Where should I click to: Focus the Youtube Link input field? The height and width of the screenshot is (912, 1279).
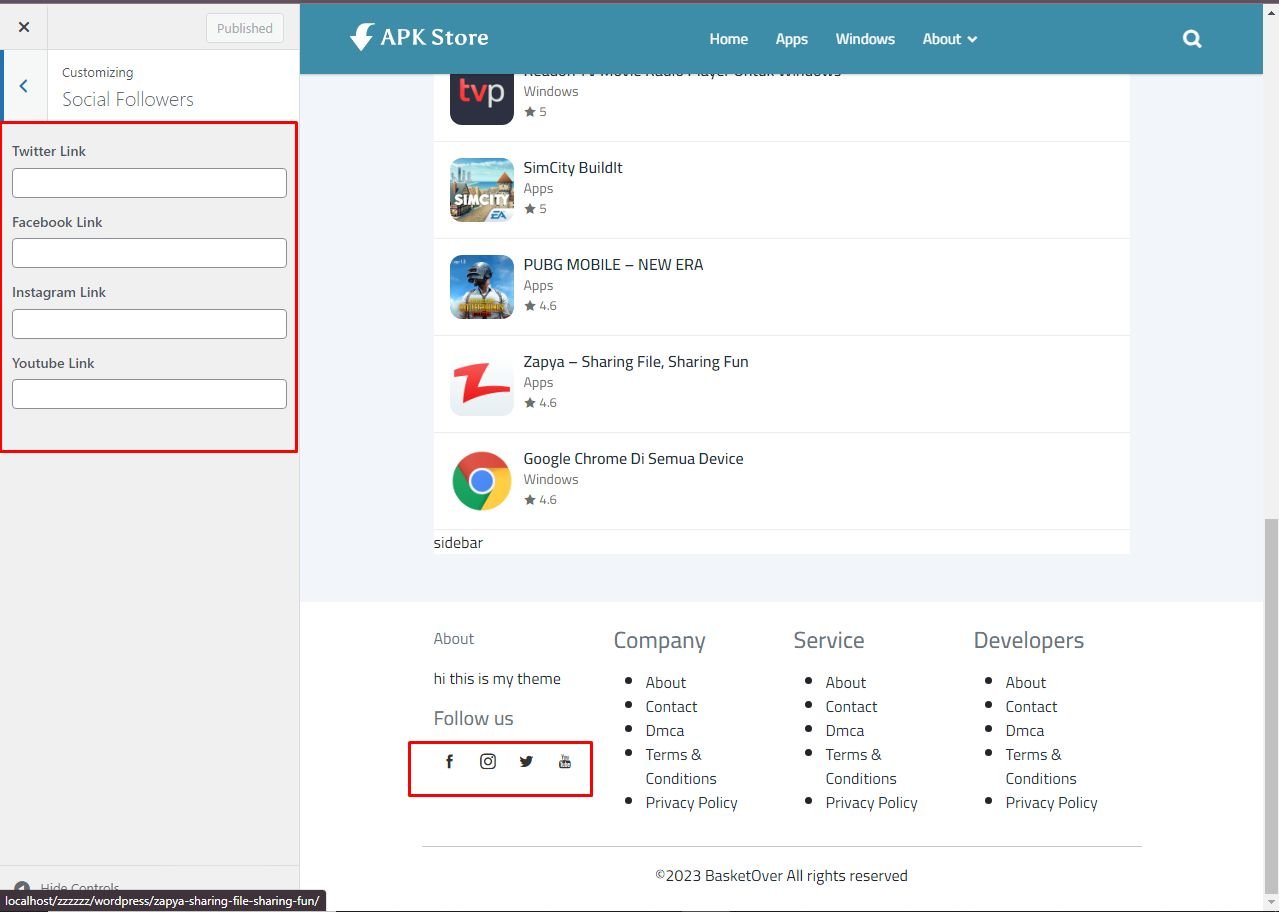tap(149, 394)
